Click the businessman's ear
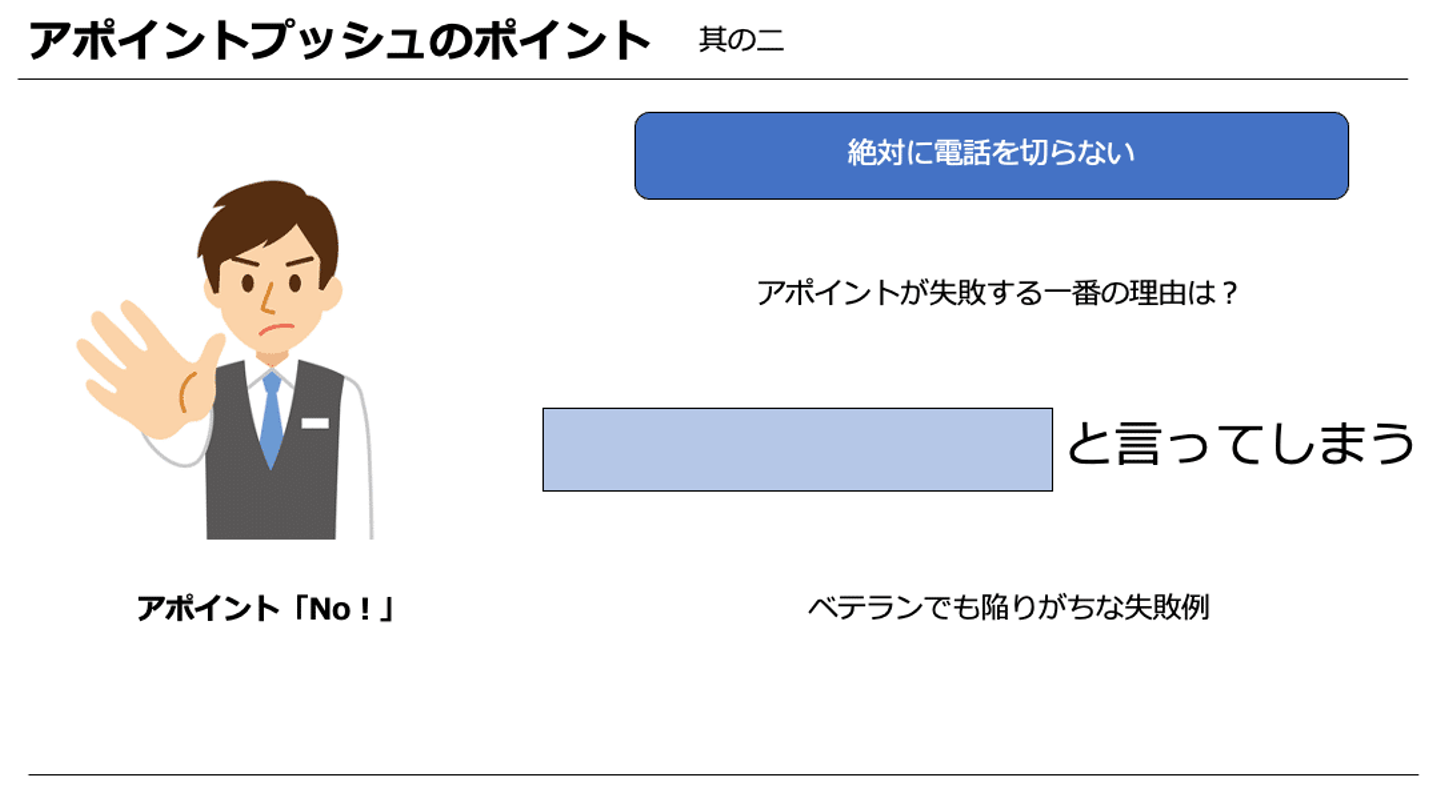 click(x=334, y=292)
